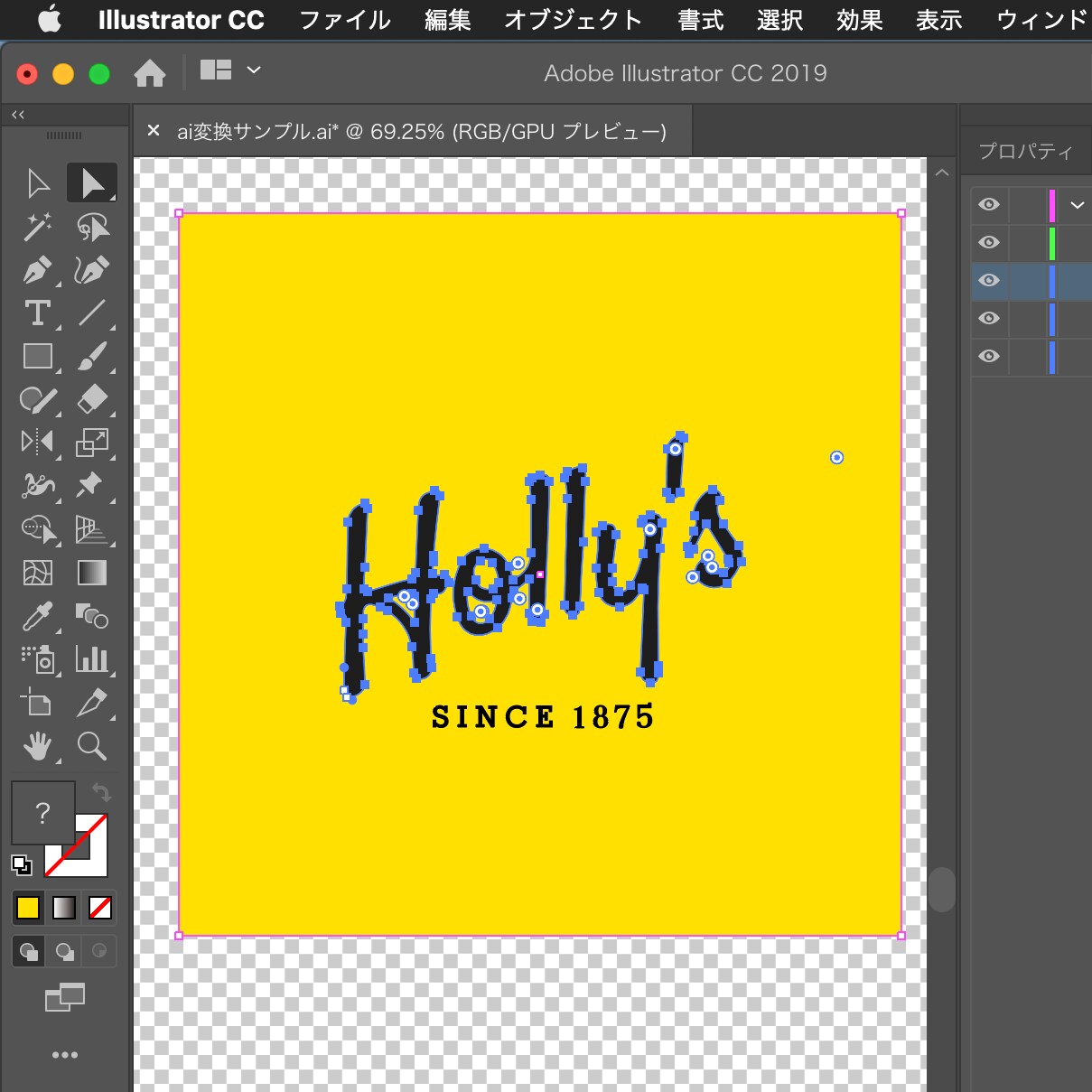Open the オブジェクト menu
The height and width of the screenshot is (1092, 1092).
point(573,20)
